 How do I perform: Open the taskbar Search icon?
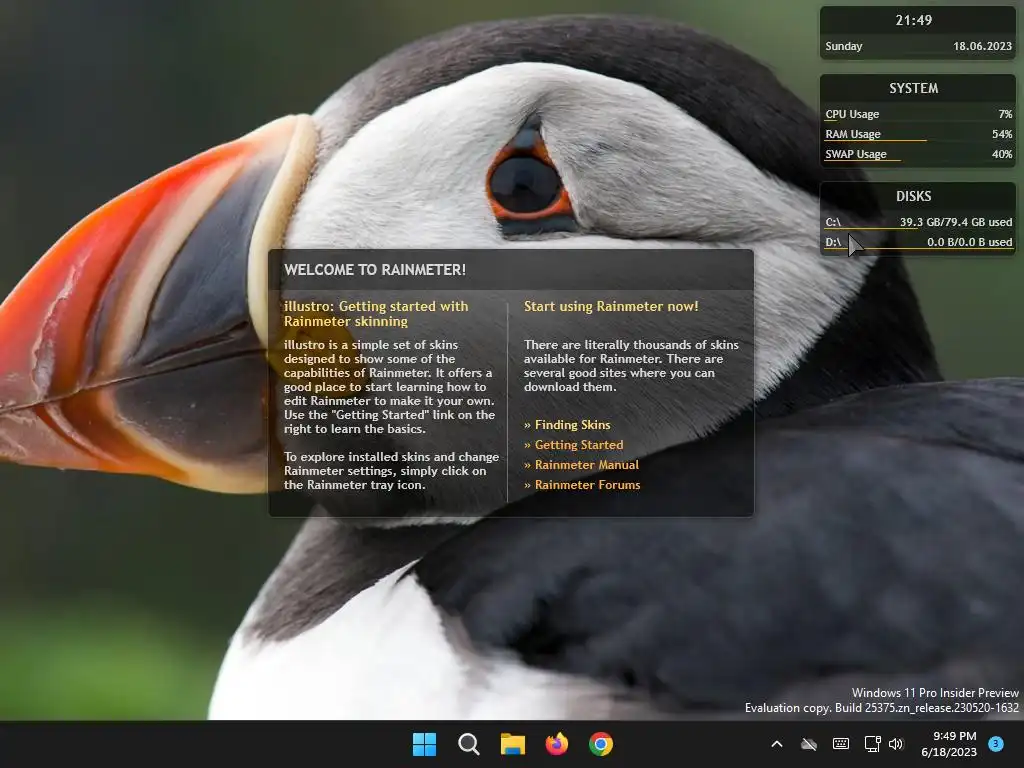click(468, 744)
